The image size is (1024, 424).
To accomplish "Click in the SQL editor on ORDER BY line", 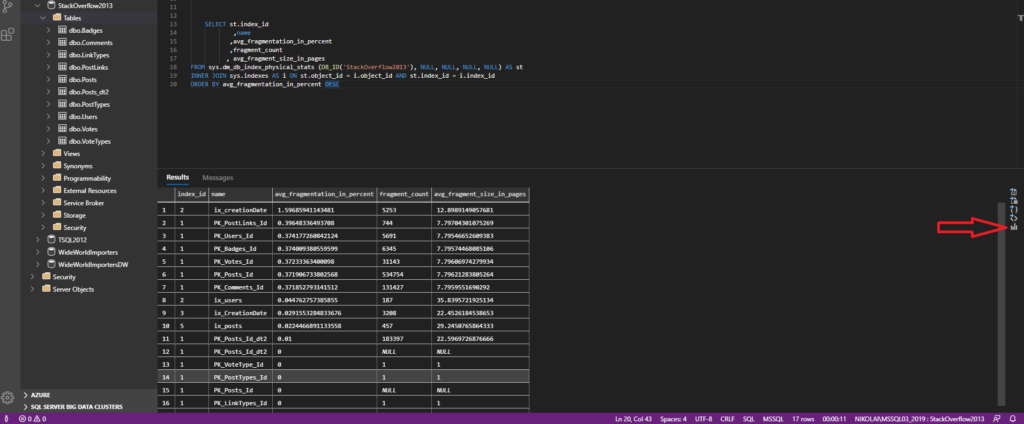I will pyautogui.click(x=264, y=84).
